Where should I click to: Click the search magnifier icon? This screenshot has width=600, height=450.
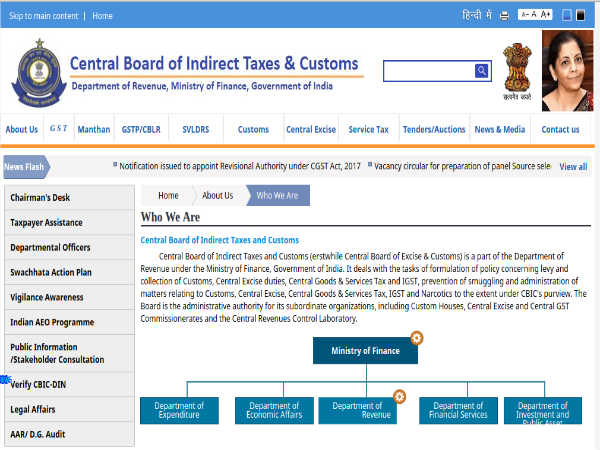482,70
